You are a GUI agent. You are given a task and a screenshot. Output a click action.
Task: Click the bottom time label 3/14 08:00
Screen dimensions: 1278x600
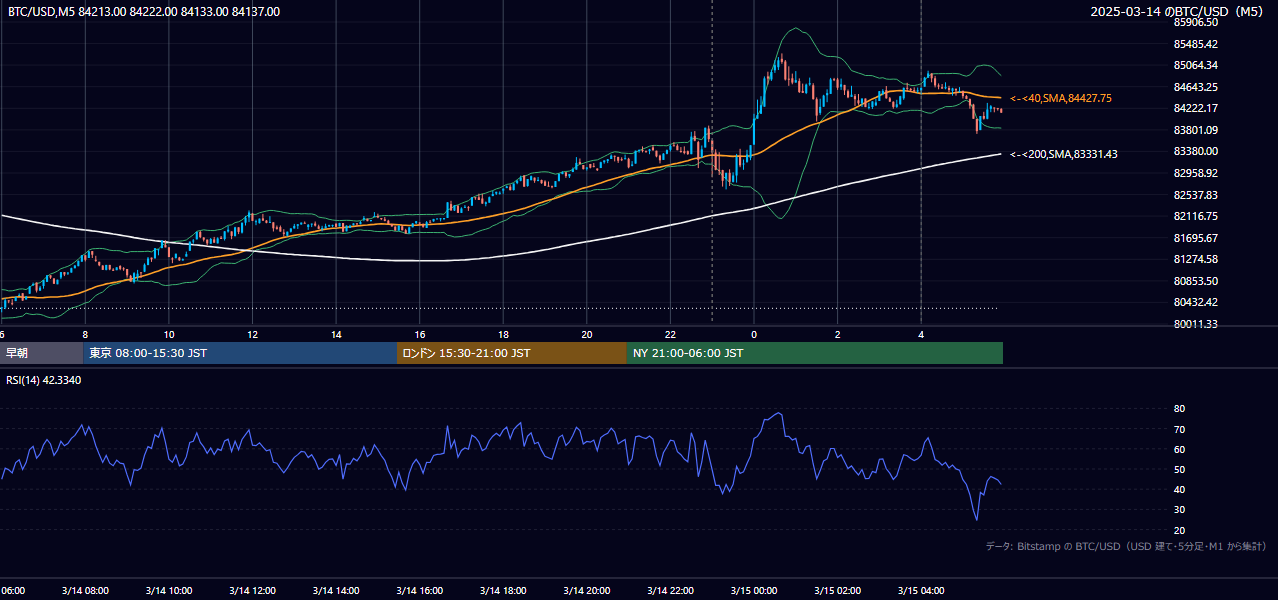click(x=85, y=591)
